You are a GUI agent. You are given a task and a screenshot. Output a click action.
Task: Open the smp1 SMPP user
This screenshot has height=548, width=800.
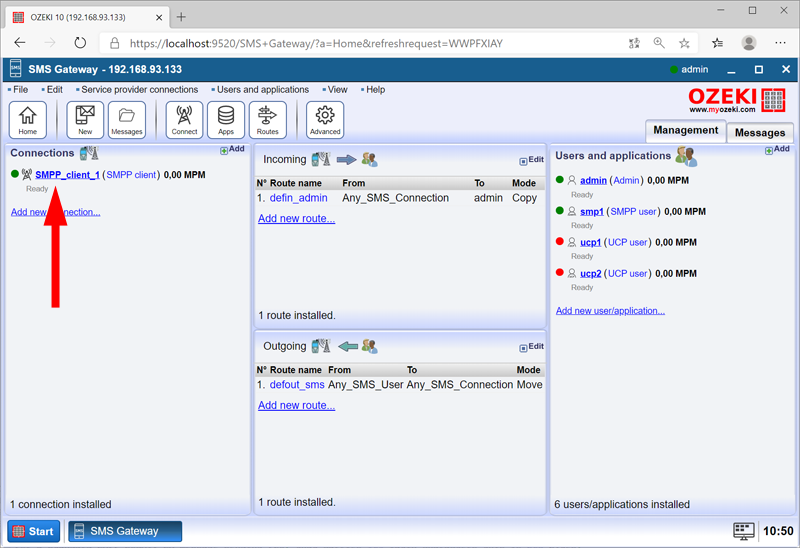pyautogui.click(x=592, y=212)
